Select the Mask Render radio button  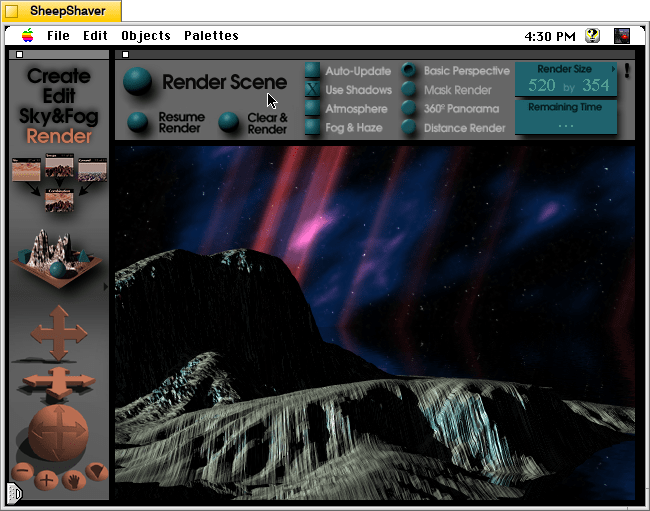click(x=409, y=89)
